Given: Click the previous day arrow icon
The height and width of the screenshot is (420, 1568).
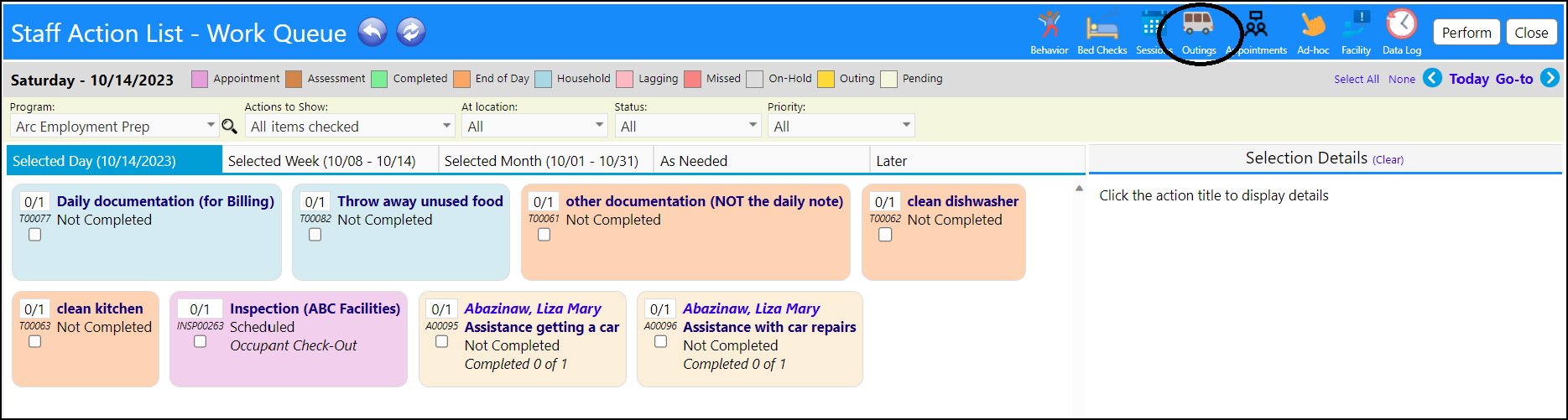Looking at the screenshot, I should click(1433, 78).
